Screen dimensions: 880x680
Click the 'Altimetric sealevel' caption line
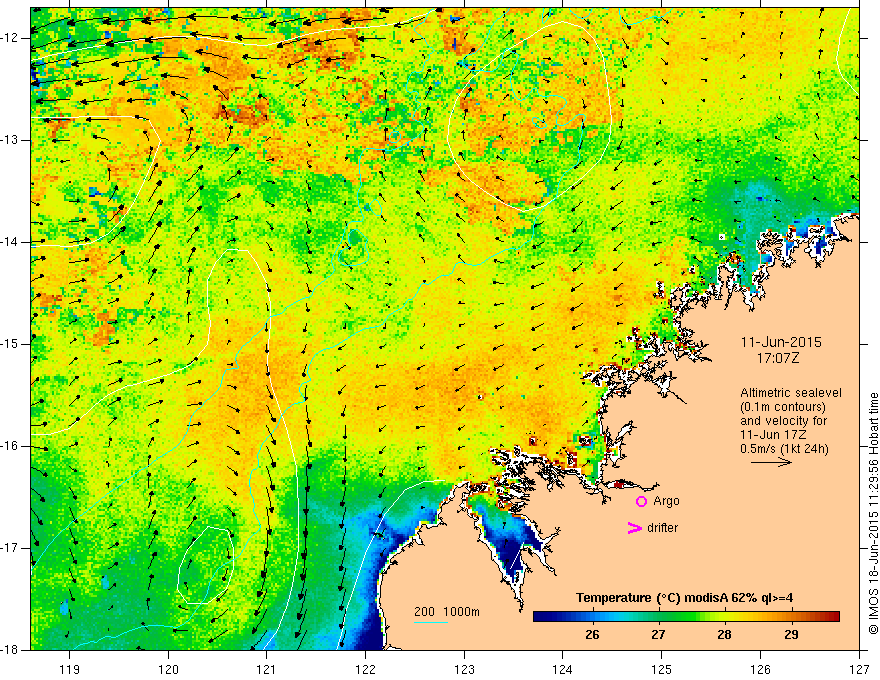tap(791, 393)
